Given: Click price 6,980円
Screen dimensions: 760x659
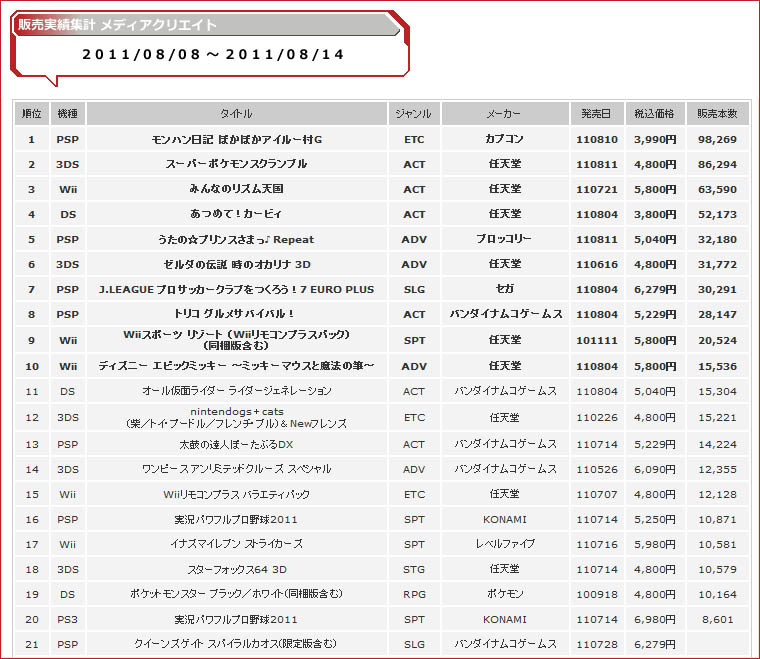Looking at the screenshot, I should pos(655,619).
